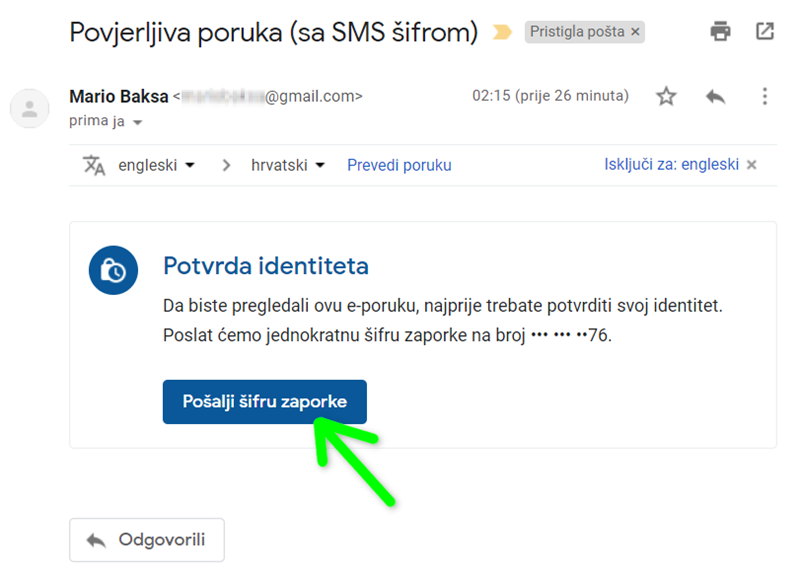Click the translate icon in translation bar

click(94, 165)
